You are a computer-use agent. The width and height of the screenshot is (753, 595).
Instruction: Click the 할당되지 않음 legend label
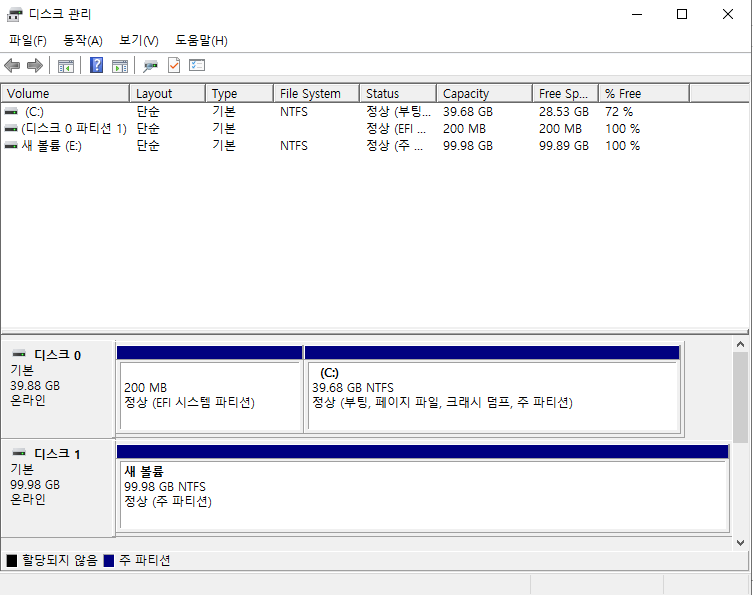[60, 560]
